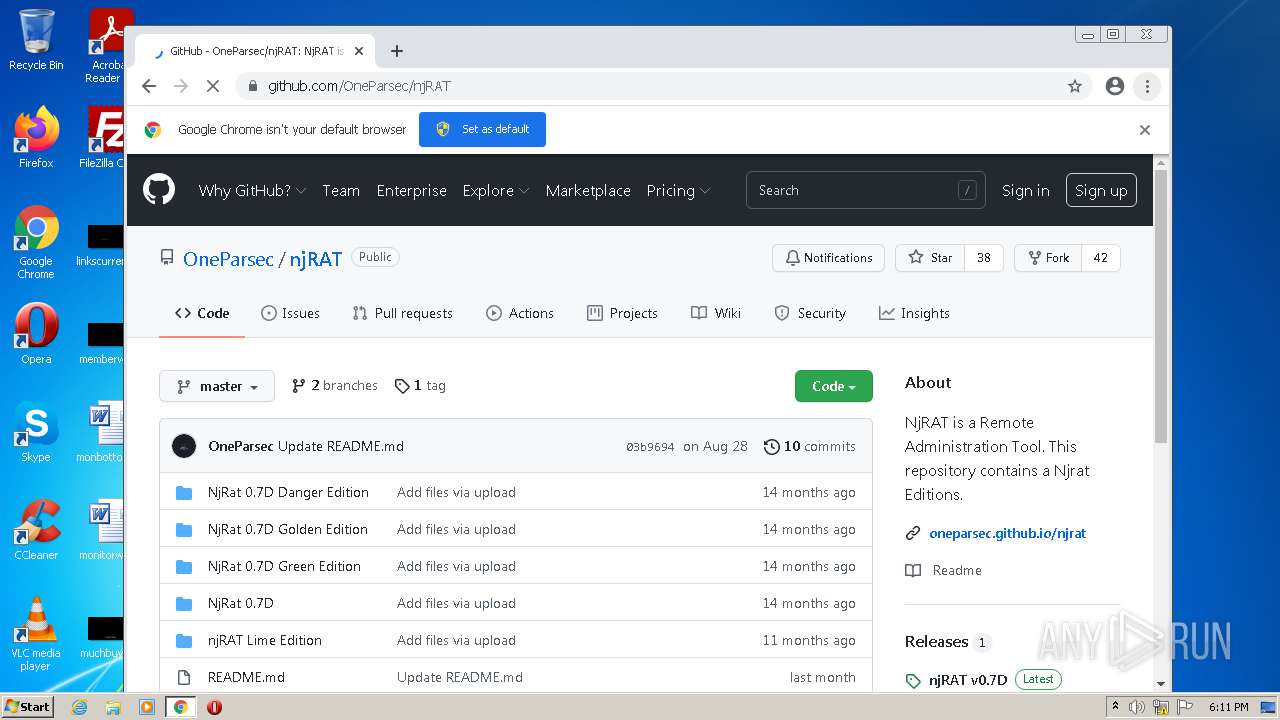Click the browser back arrow
Screen dimensions: 1280x720
[x=149, y=86]
